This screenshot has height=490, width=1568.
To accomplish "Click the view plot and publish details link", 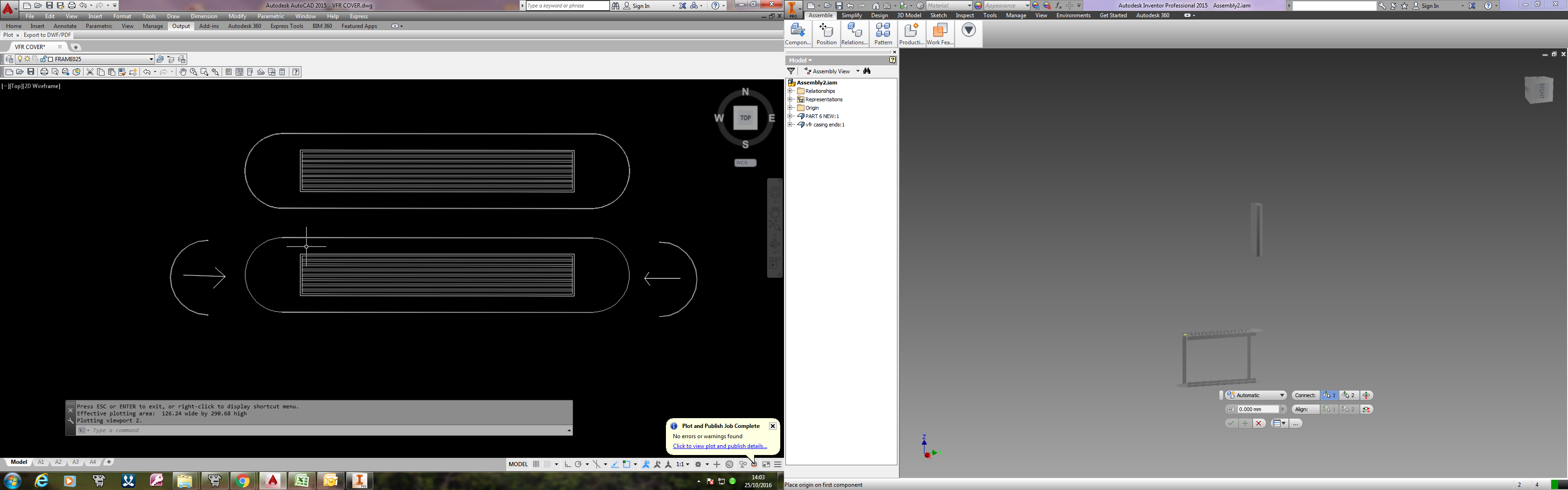I will [720, 446].
